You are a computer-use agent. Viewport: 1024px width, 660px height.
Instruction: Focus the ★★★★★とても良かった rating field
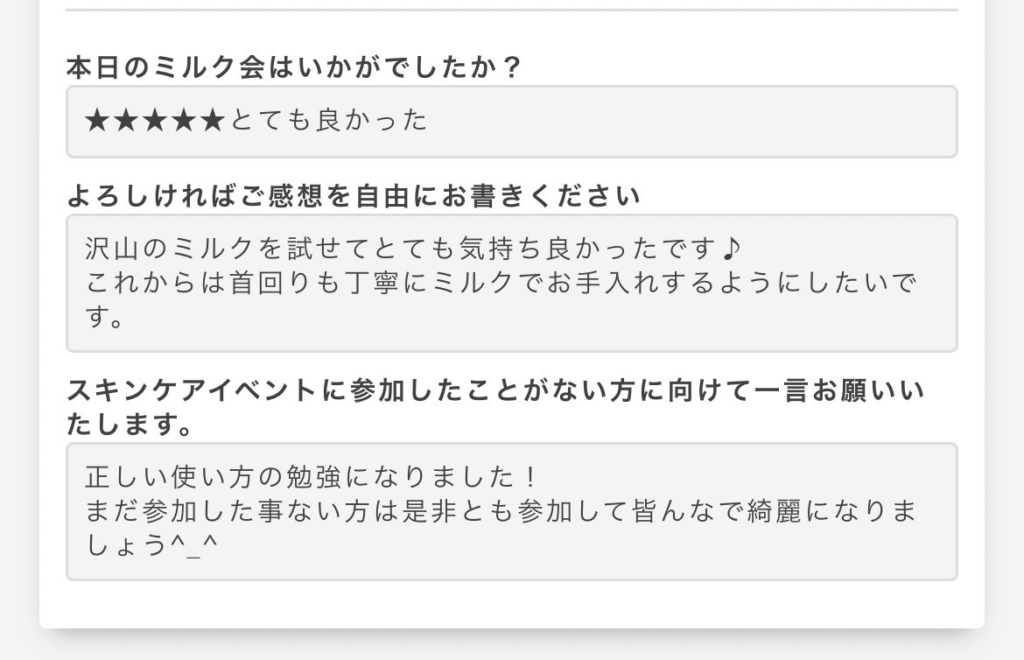coord(512,121)
